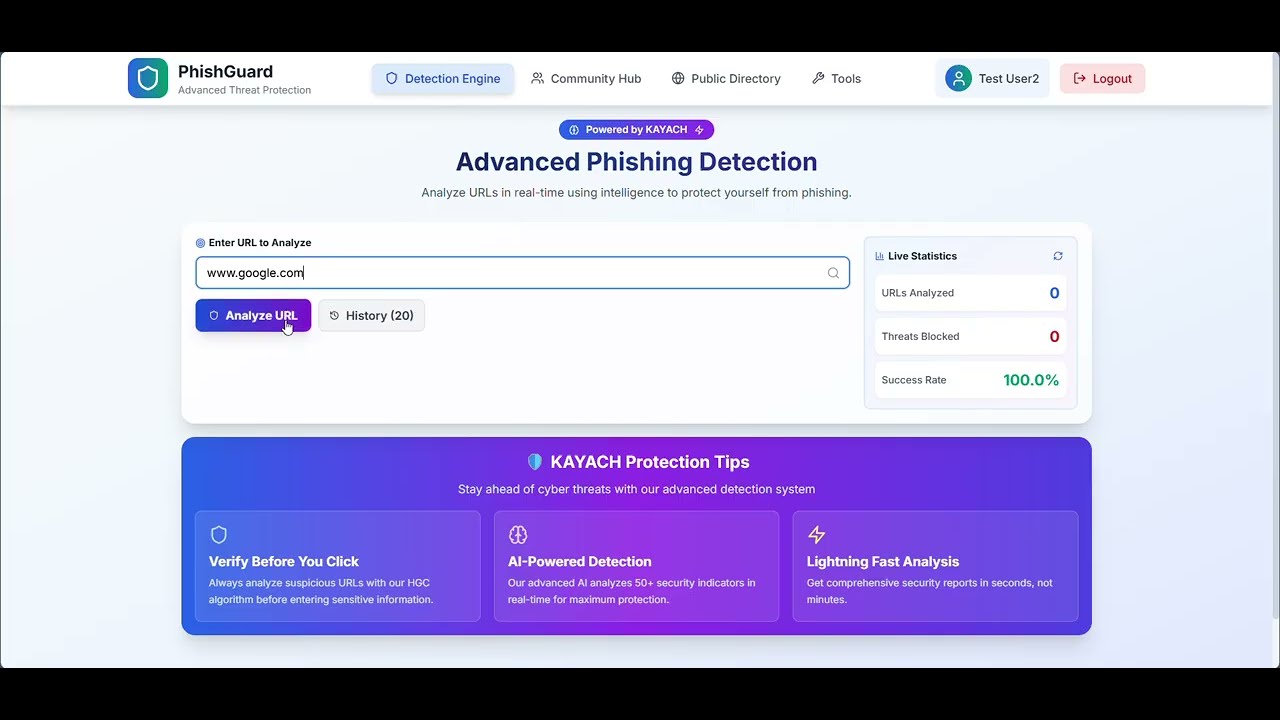Click the PhishGuard brand name
This screenshot has height=720, width=1280.
coord(225,71)
